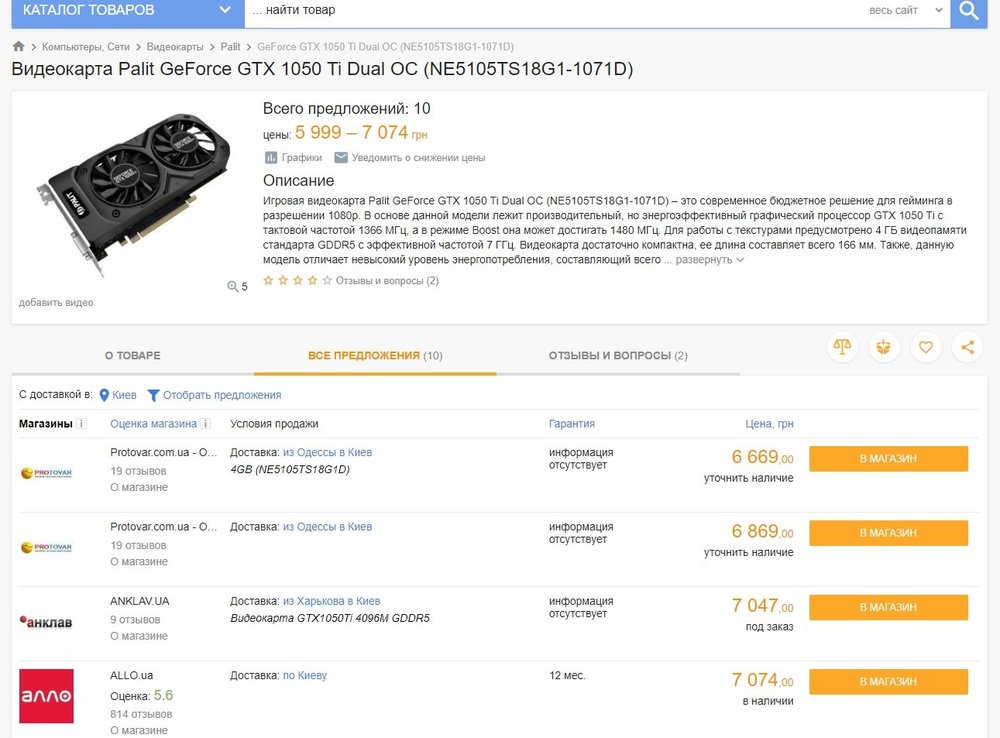Image resolution: width=1000 pixels, height=738 pixels.
Task: Click the graphics card product image
Action: (x=135, y=190)
